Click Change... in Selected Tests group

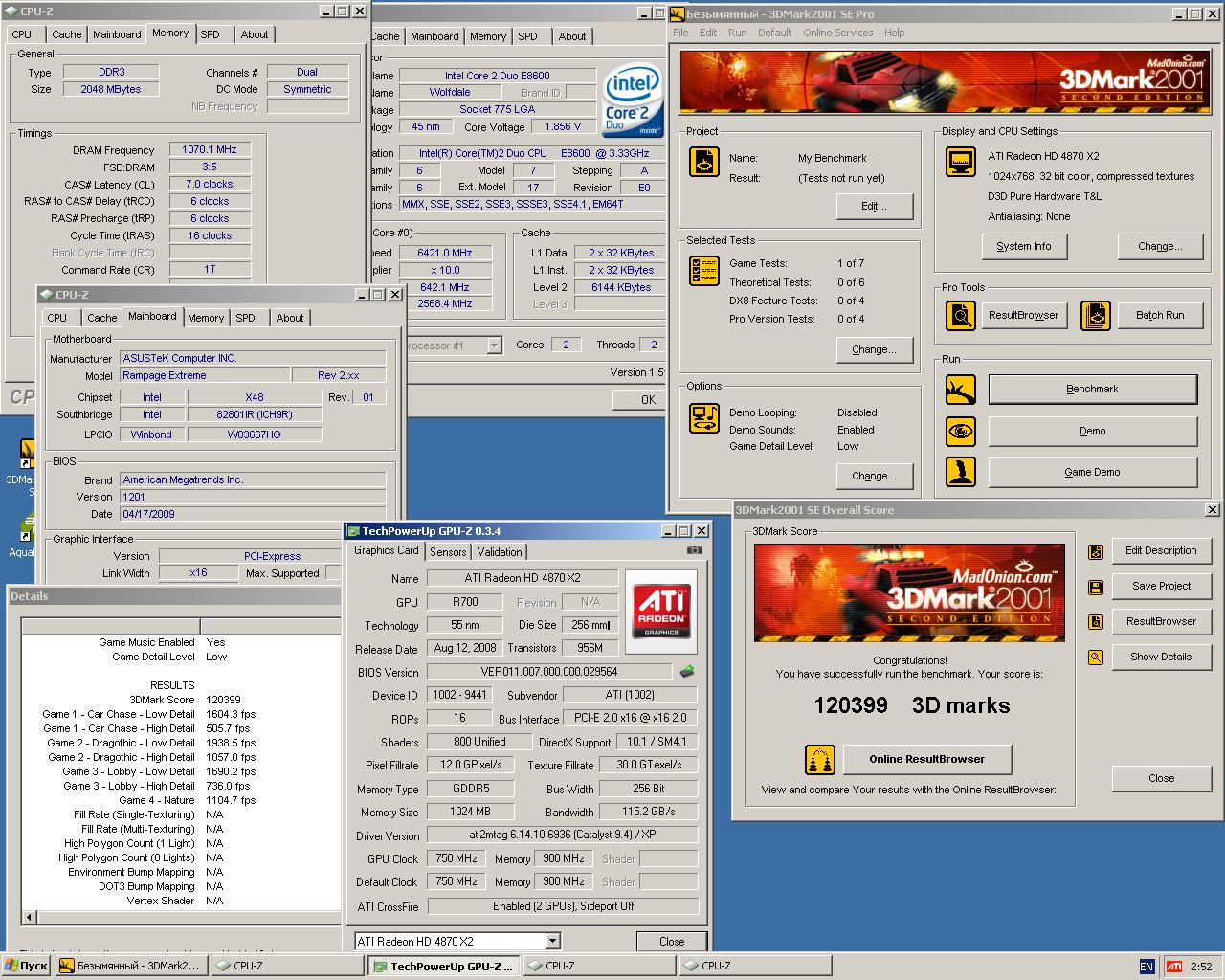[874, 350]
